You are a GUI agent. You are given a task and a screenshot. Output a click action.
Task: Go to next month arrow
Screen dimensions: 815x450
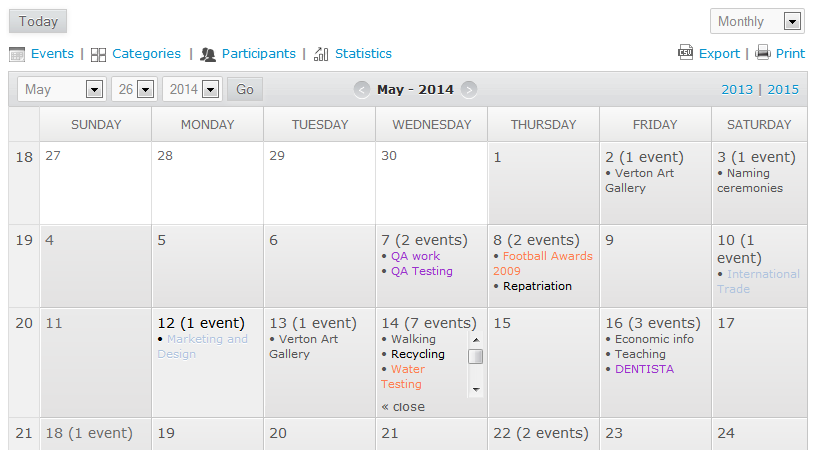click(469, 90)
